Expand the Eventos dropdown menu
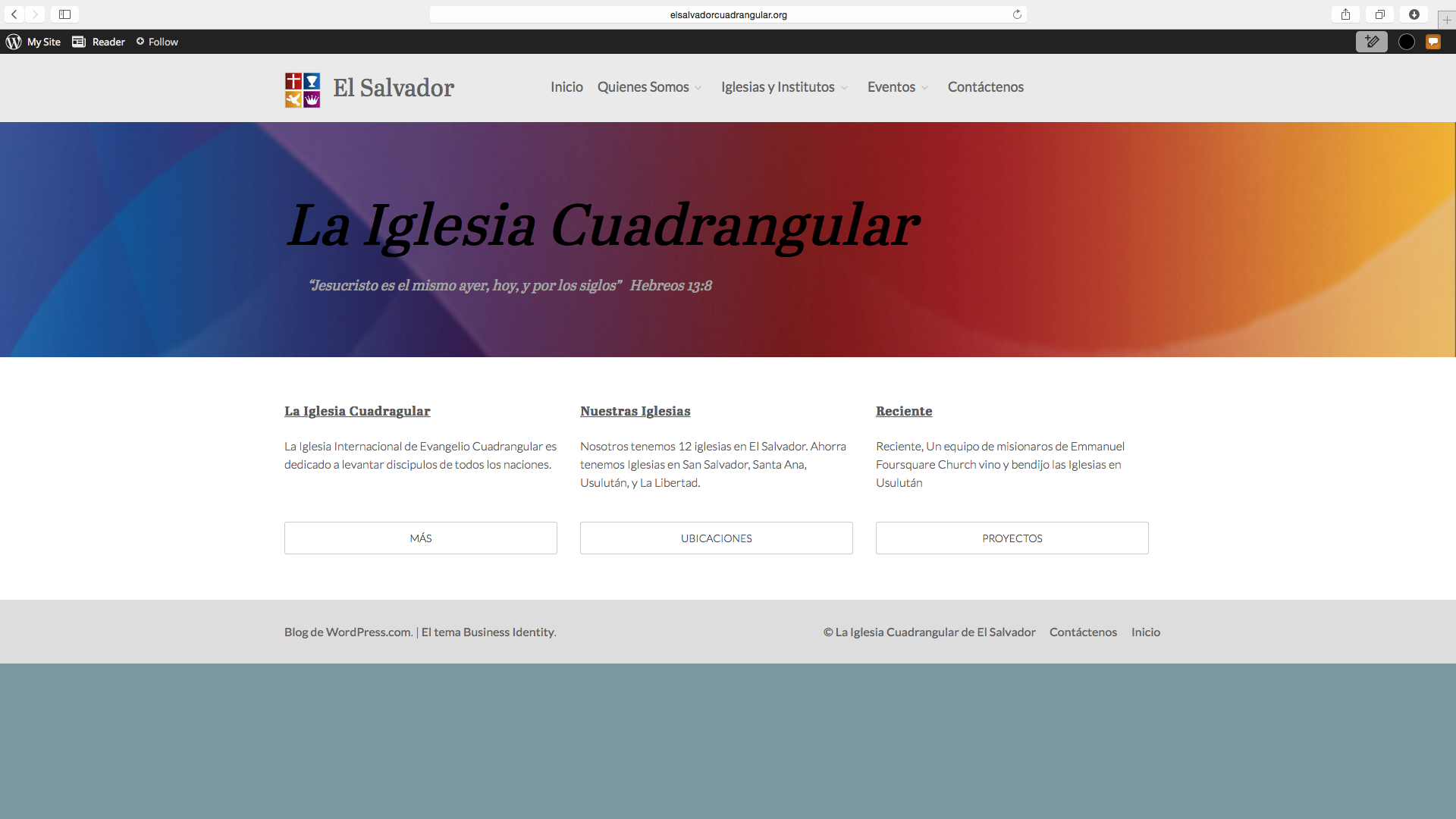 click(x=897, y=87)
